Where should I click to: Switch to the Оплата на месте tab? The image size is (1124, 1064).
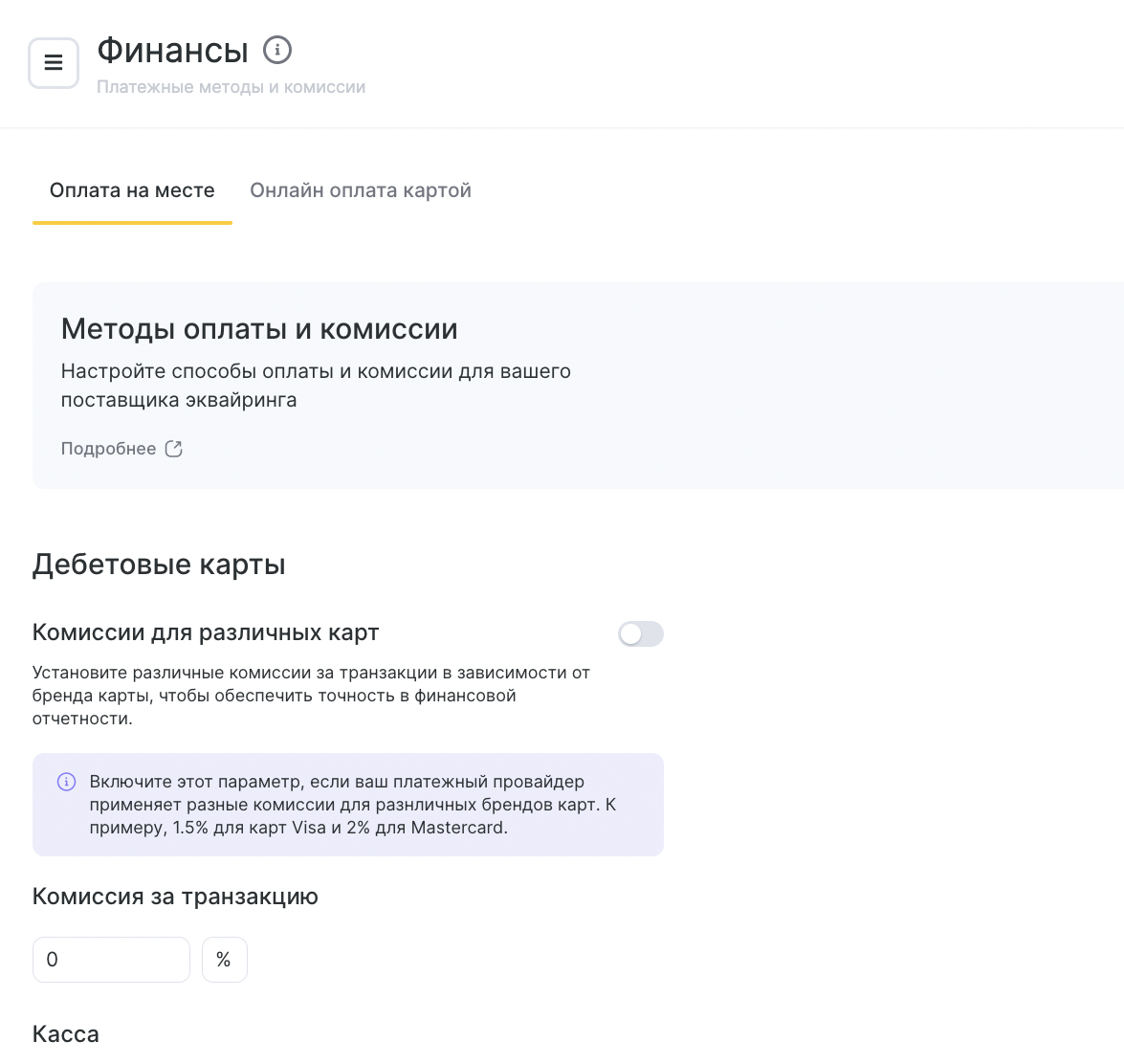(132, 190)
